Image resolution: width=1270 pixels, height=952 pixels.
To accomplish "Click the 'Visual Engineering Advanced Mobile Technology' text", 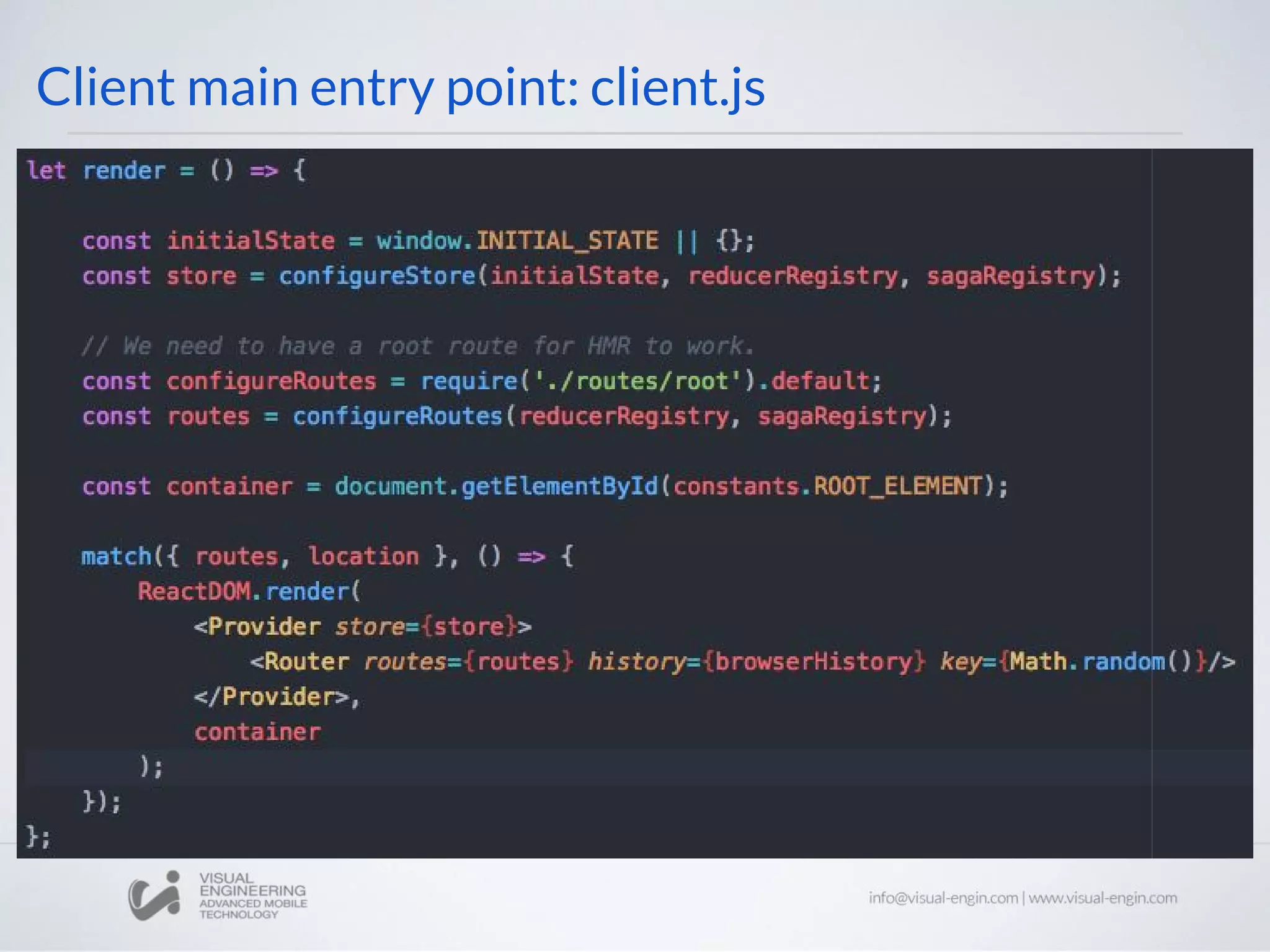I will 252,896.
